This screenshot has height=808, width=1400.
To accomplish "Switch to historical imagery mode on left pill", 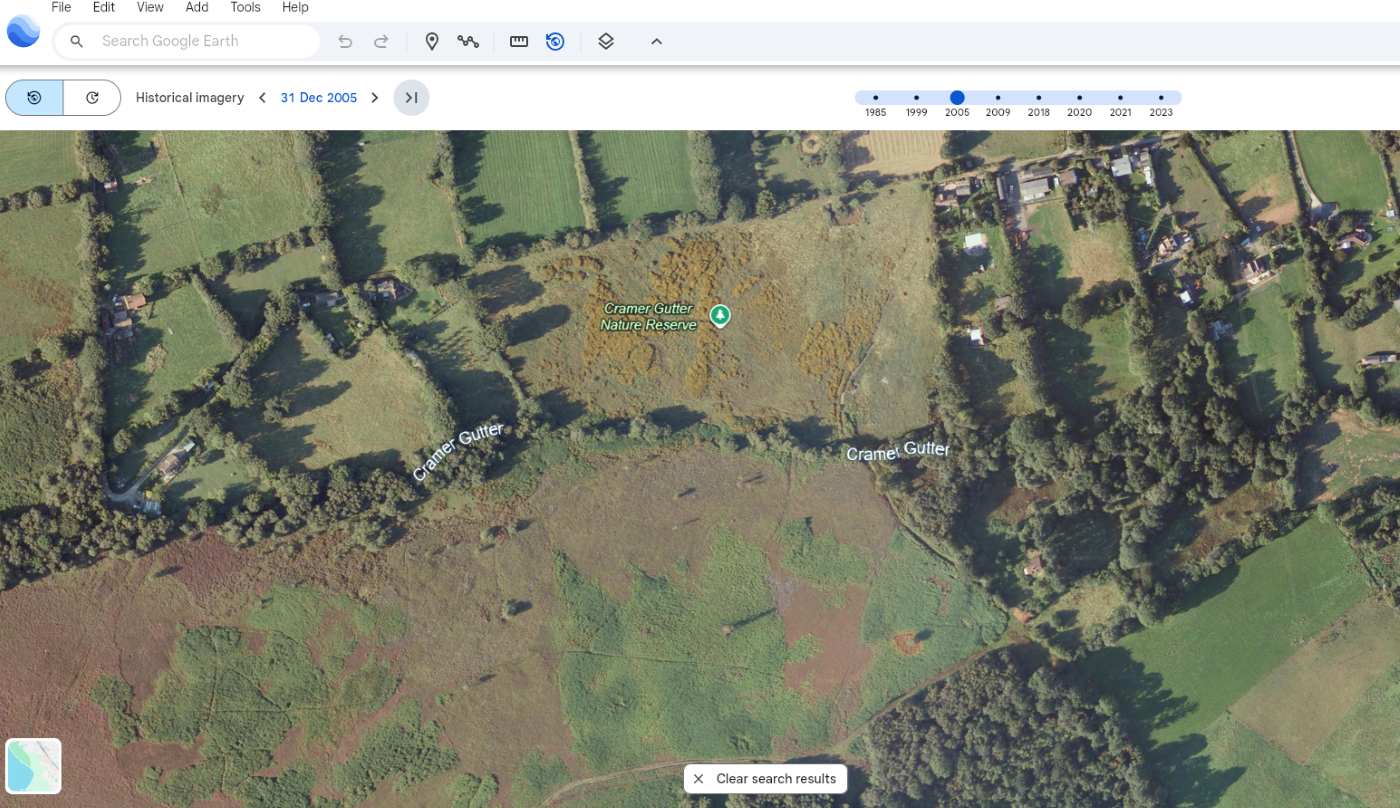I will (34, 98).
